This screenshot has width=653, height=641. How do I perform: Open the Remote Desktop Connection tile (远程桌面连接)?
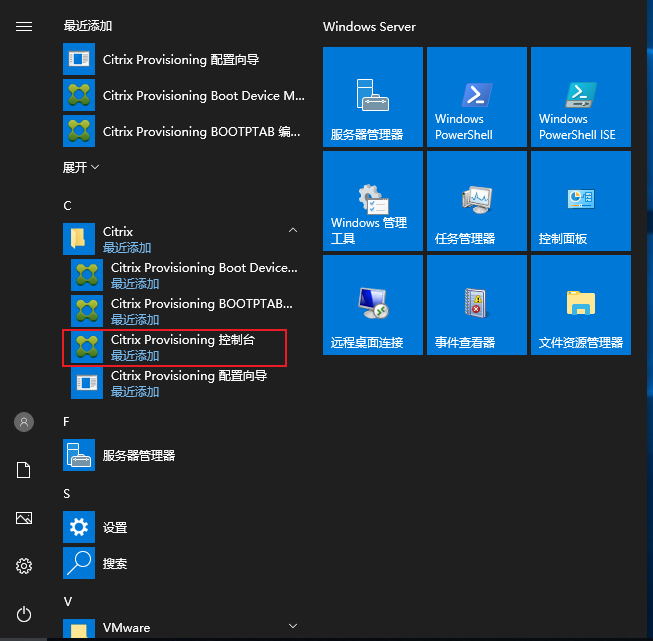click(372, 305)
